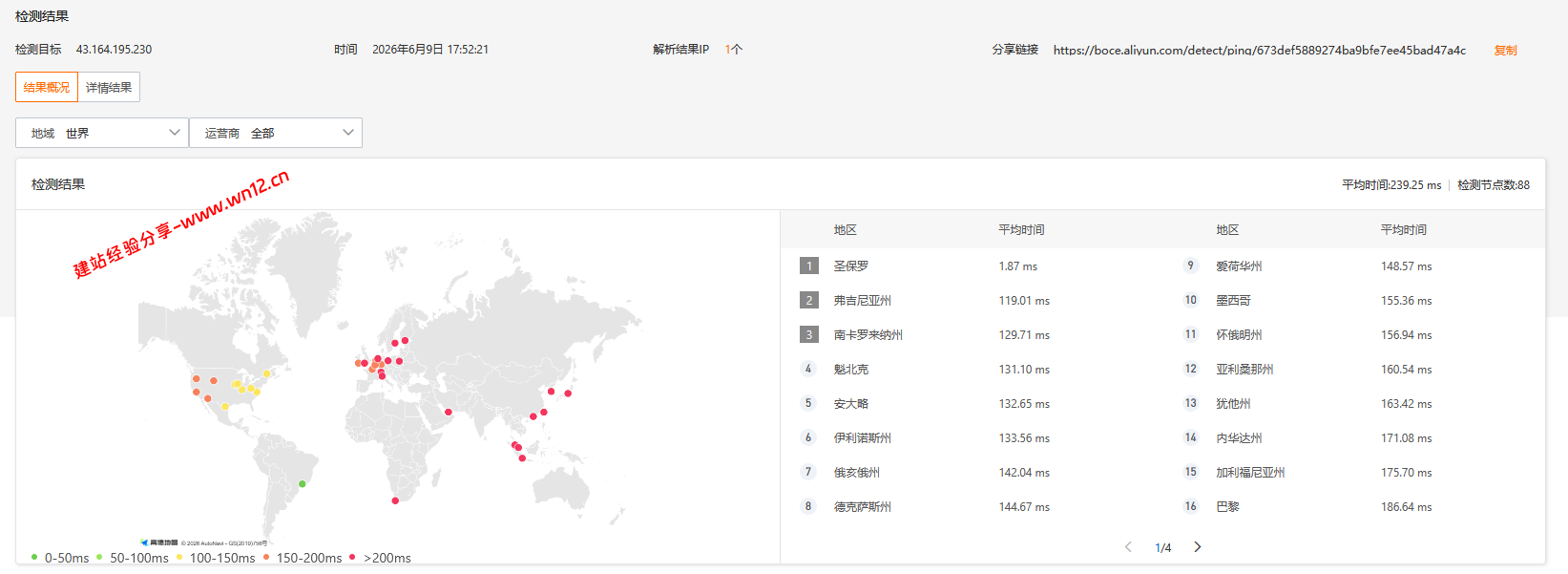Click the 平均时间:239.25 ms summary

click(1391, 185)
